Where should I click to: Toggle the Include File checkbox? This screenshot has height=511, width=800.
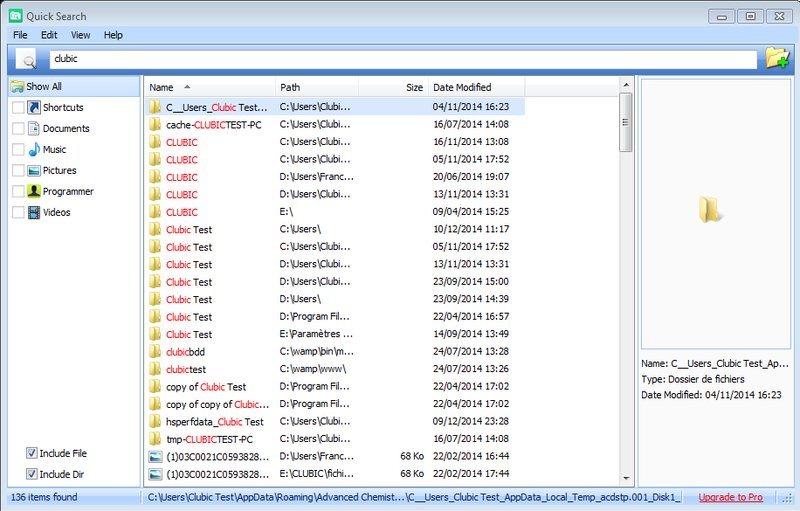point(31,453)
